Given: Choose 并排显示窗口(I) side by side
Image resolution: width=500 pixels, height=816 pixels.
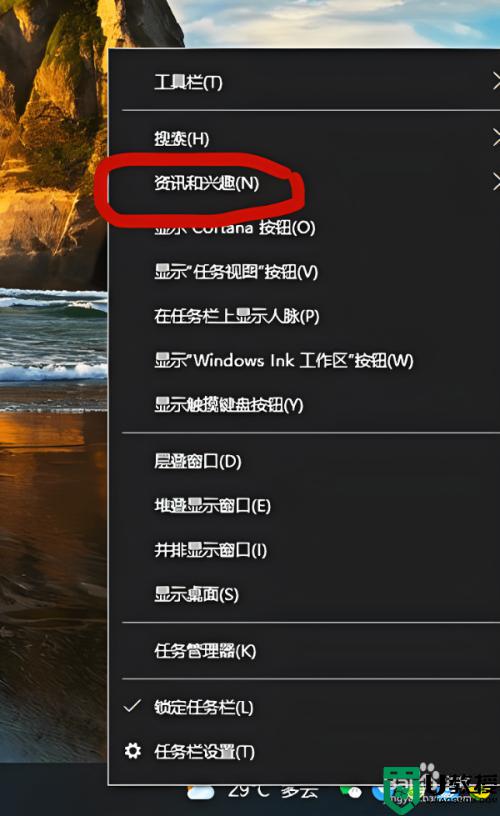Looking at the screenshot, I should coord(304,550).
